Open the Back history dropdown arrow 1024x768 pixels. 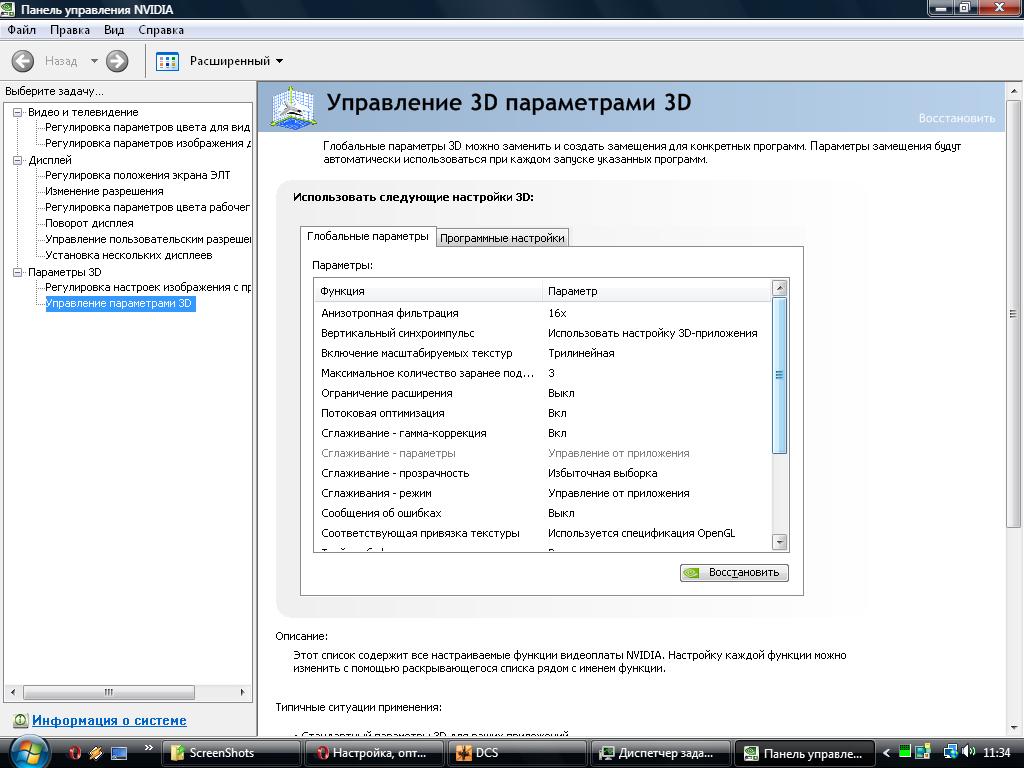94,61
